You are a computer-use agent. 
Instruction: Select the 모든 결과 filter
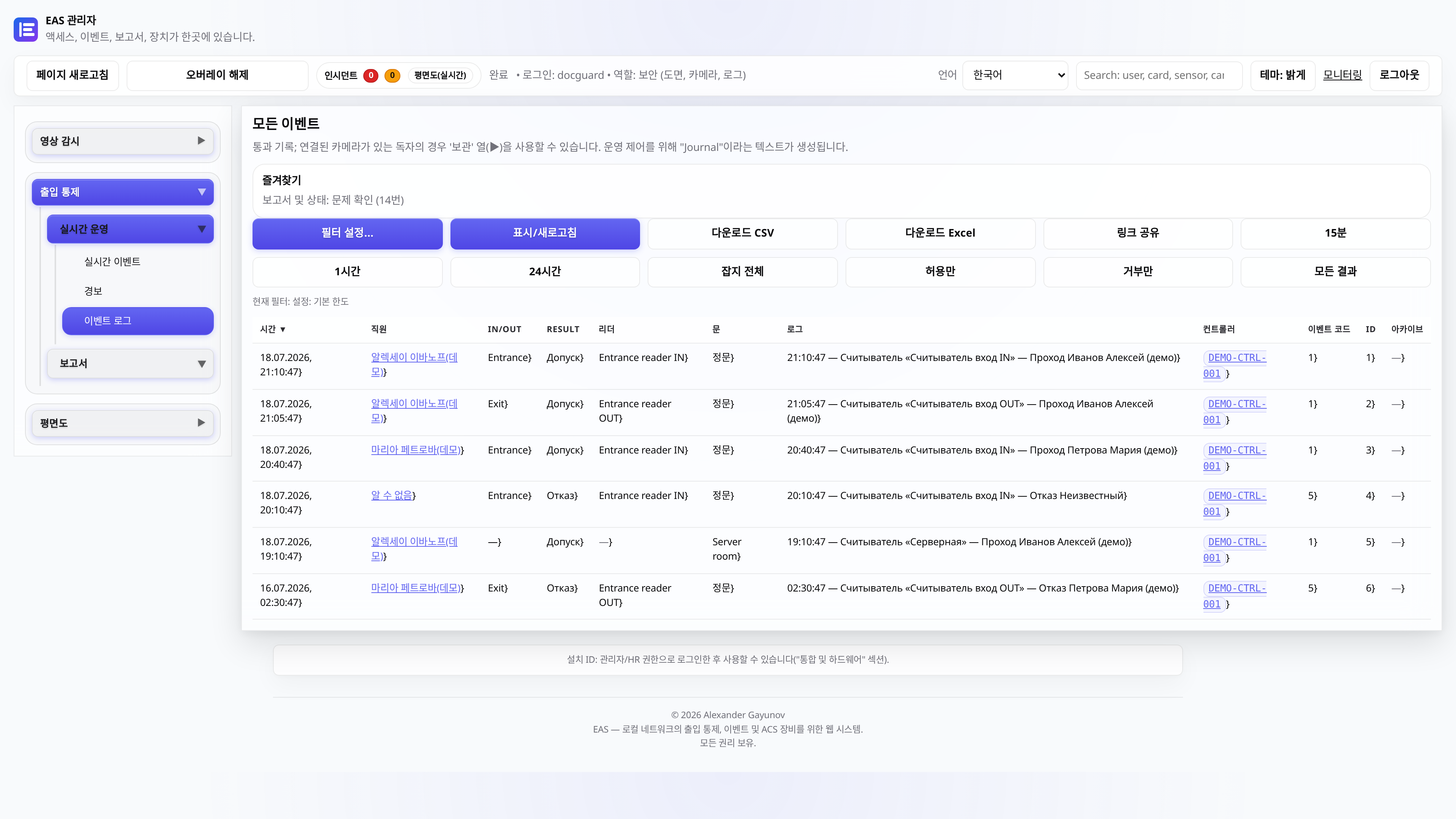point(1335,272)
